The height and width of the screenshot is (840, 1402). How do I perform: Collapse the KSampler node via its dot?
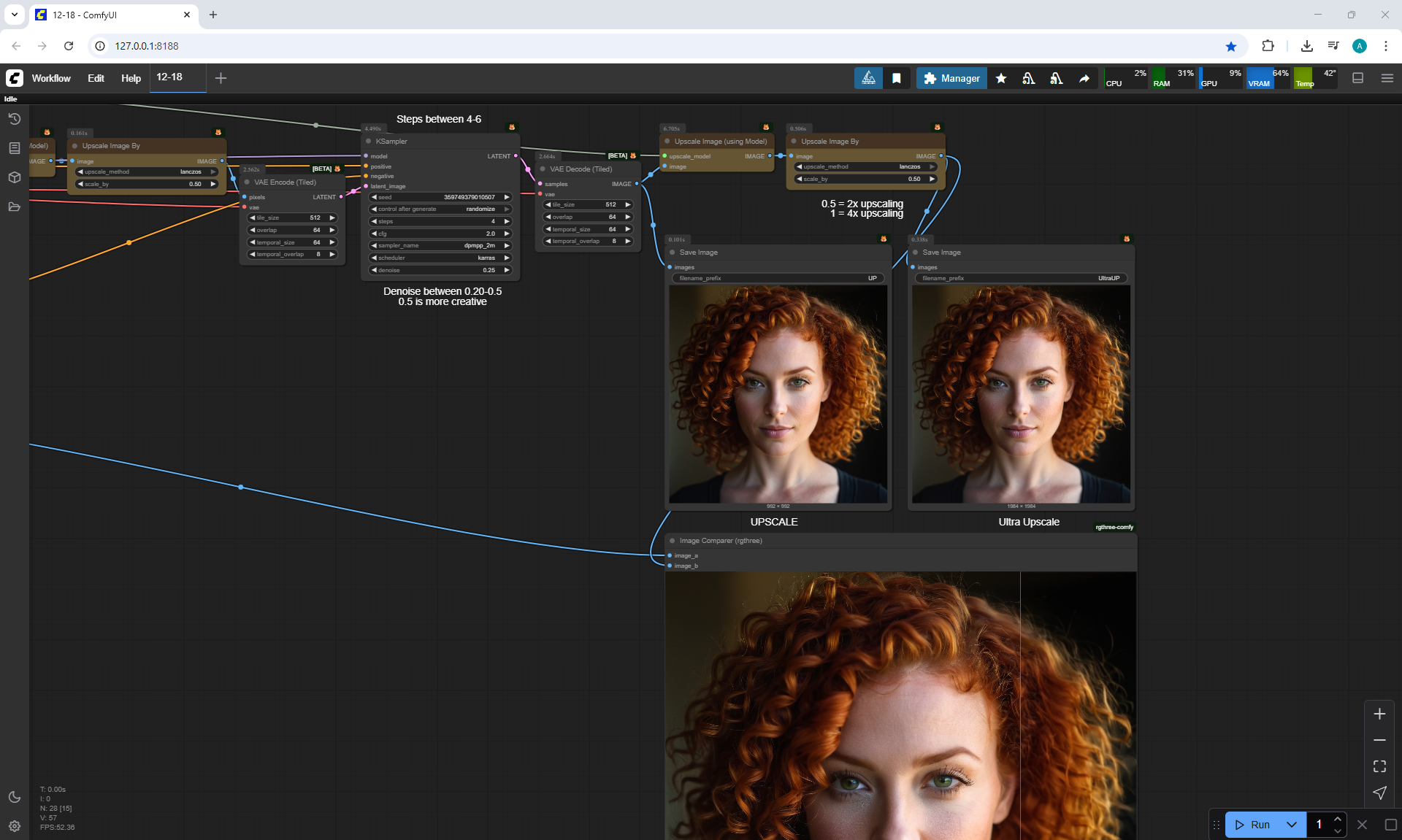click(x=369, y=142)
